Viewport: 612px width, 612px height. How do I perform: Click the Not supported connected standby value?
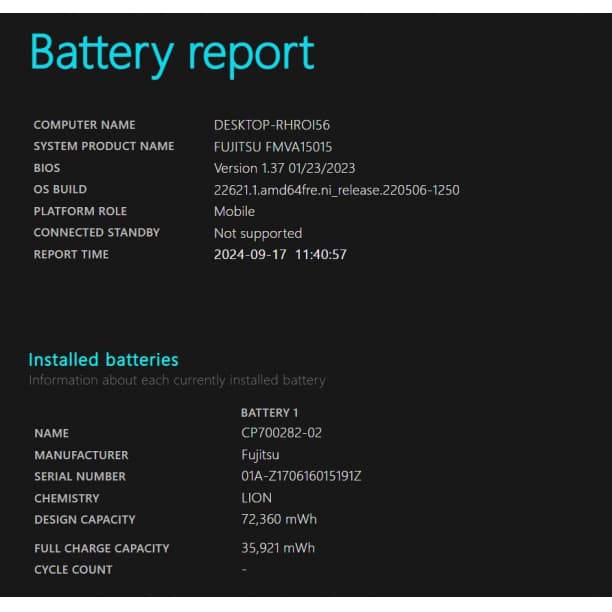257,233
